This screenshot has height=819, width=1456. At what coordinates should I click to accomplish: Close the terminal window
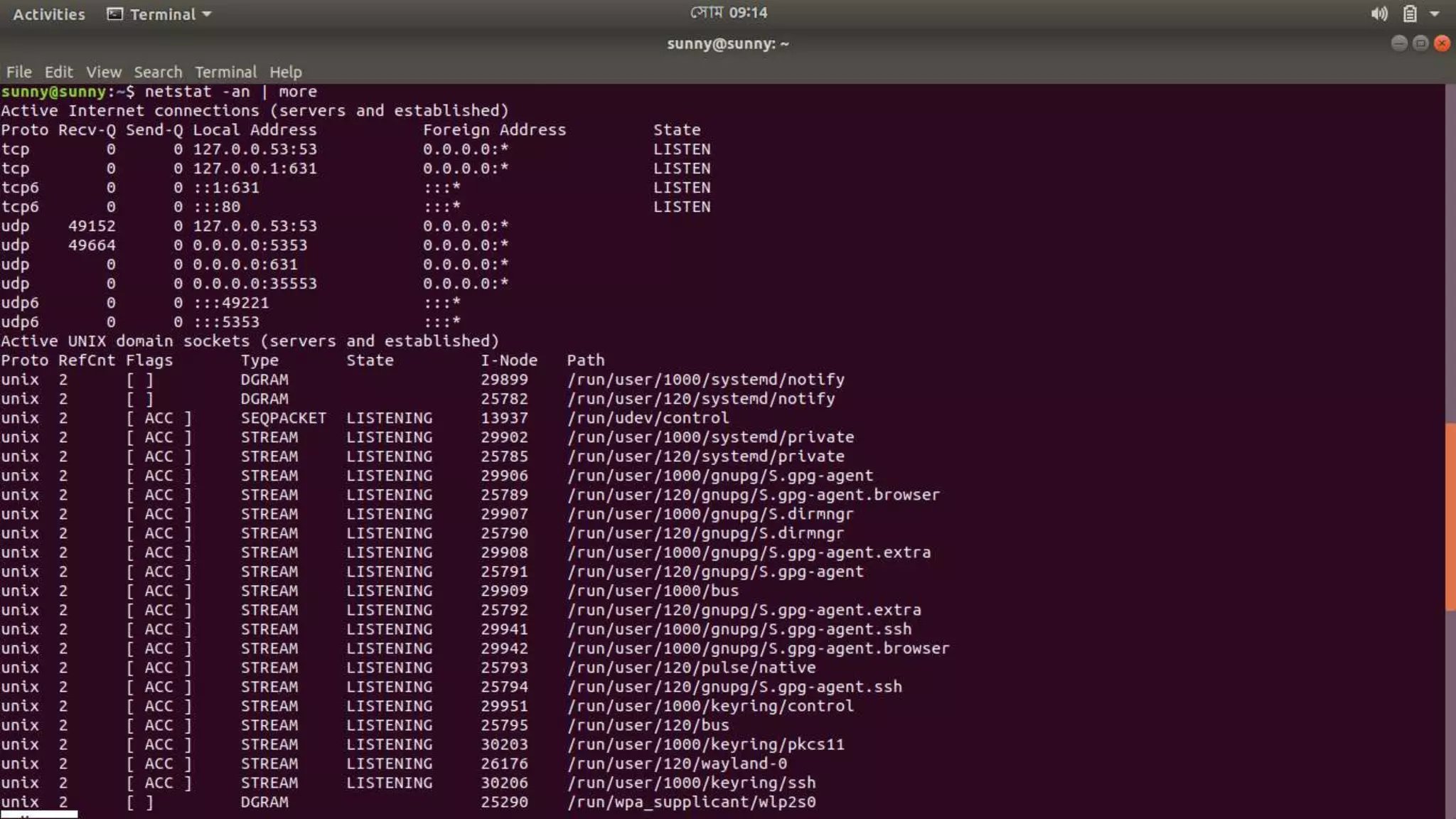pos(1442,43)
